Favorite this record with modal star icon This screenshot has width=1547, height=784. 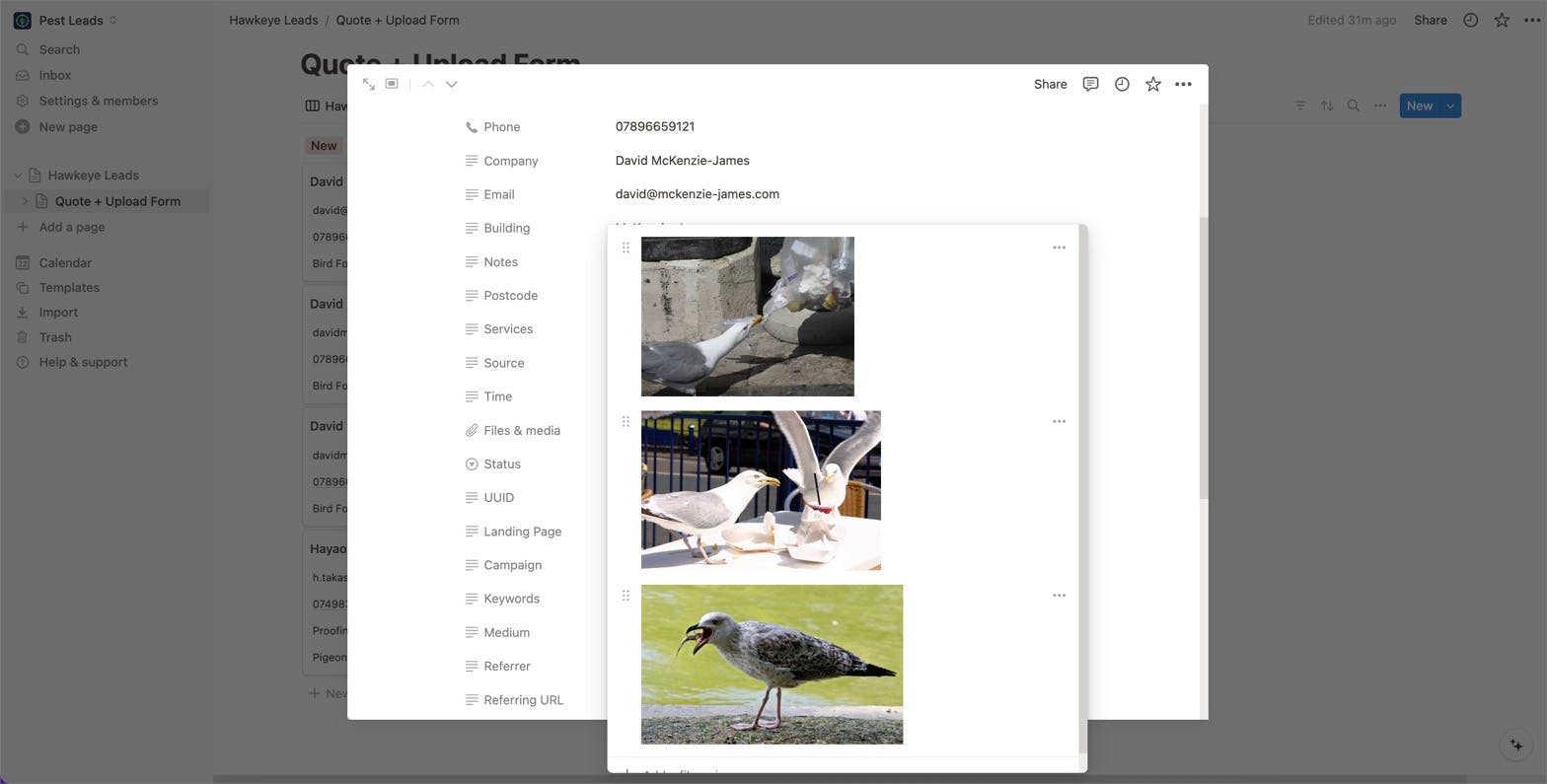tap(1152, 85)
